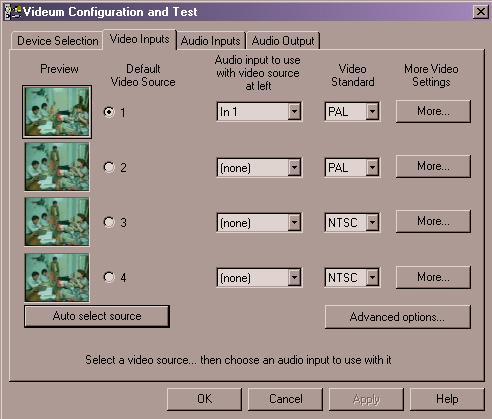The height and width of the screenshot is (419, 492).
Task: Click preview thumbnail for source 3
Action: coord(57,222)
